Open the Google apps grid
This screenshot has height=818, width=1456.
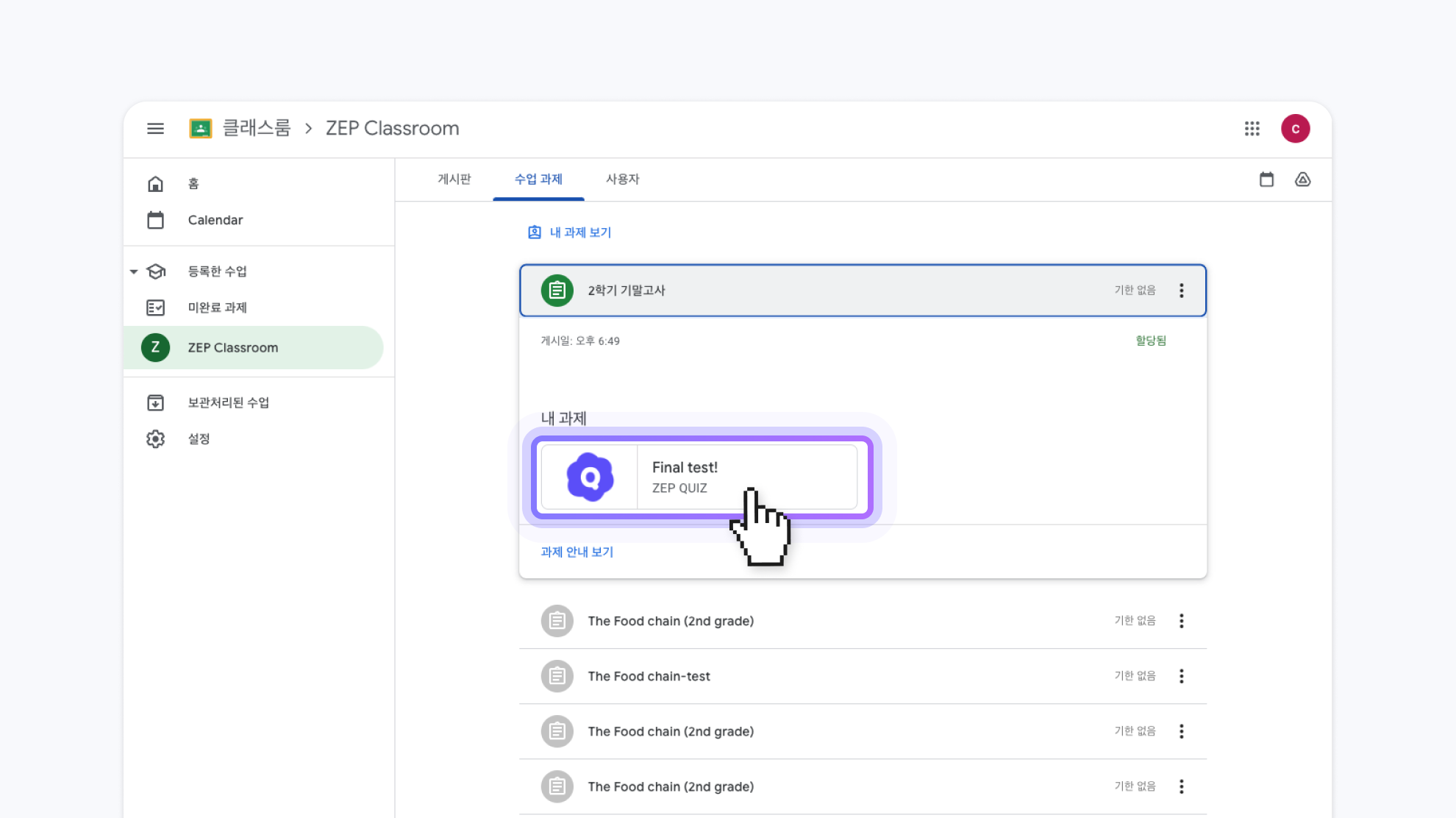(x=1252, y=129)
